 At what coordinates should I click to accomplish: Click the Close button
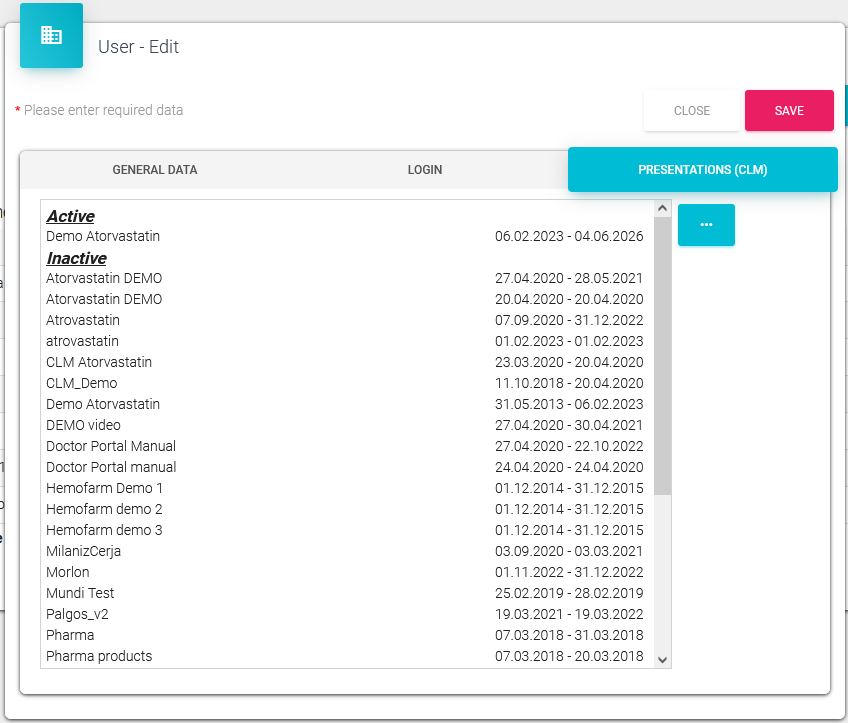(691, 111)
